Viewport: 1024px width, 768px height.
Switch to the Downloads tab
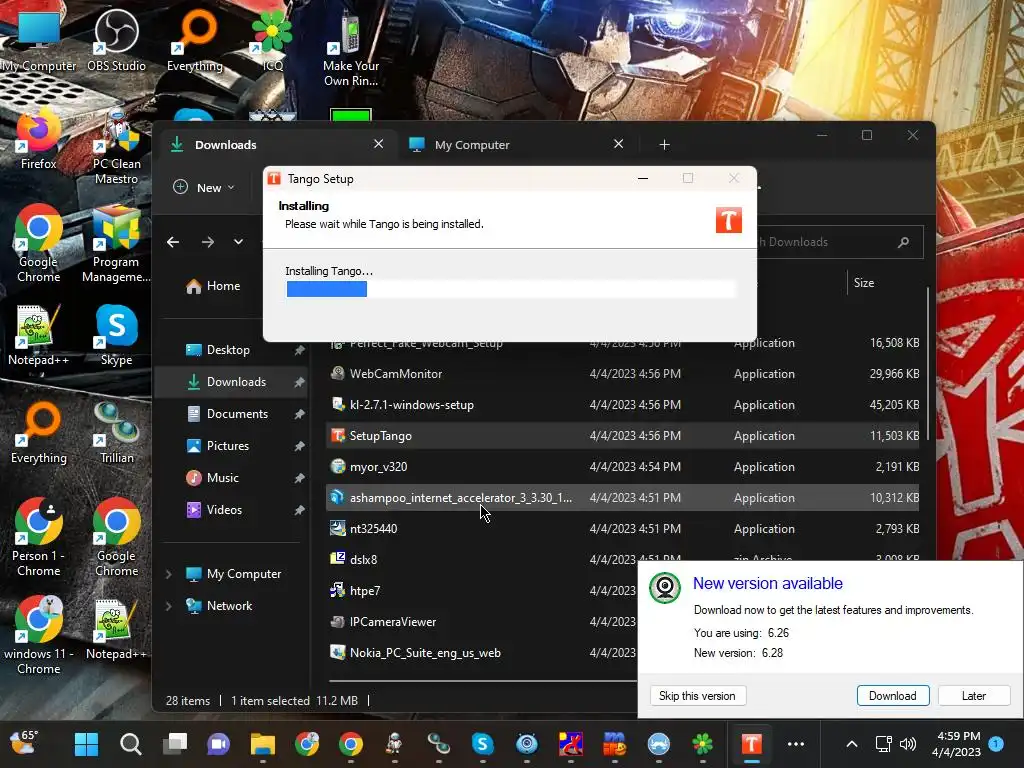(276, 144)
